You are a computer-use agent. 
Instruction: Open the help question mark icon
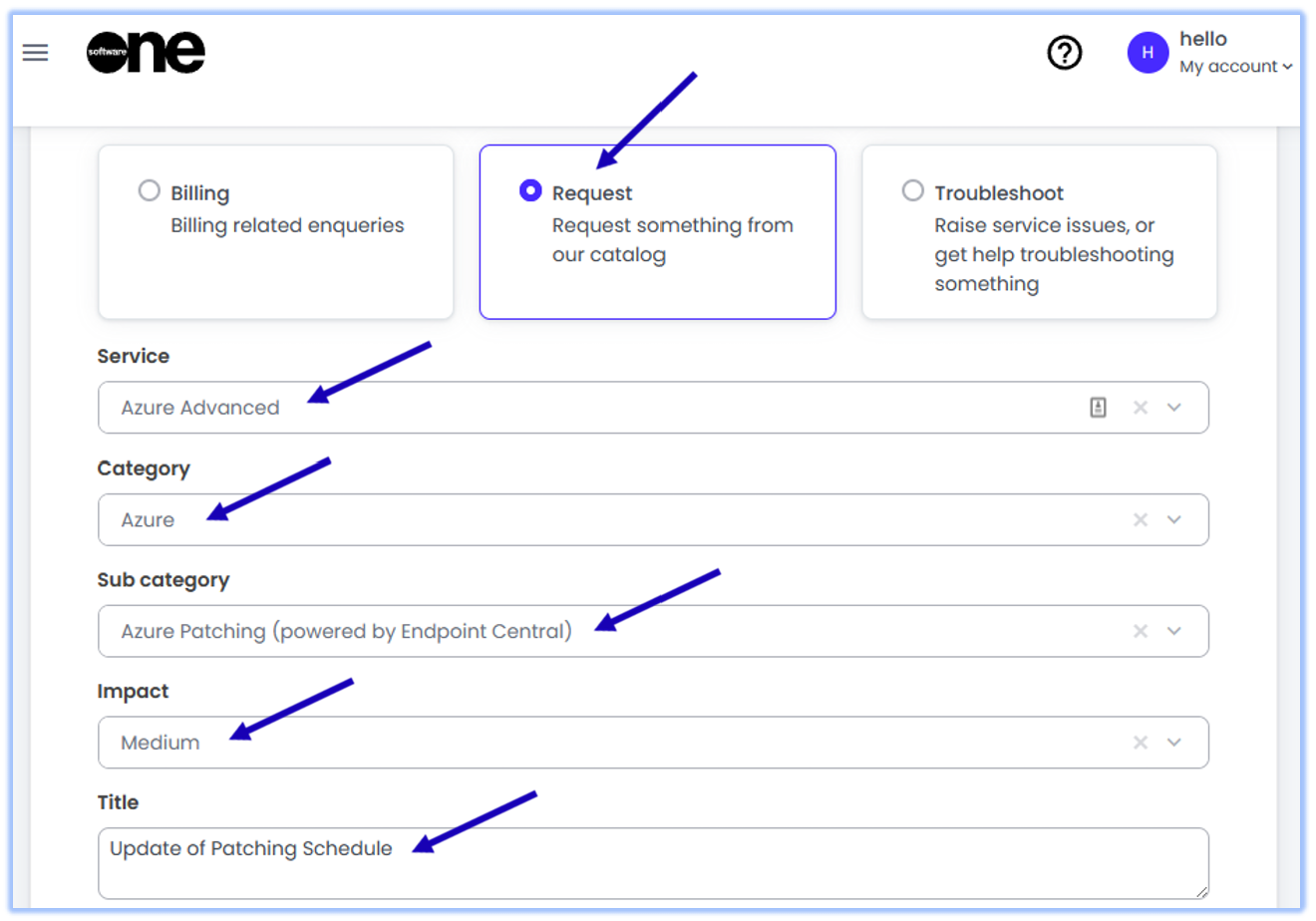(x=1065, y=53)
